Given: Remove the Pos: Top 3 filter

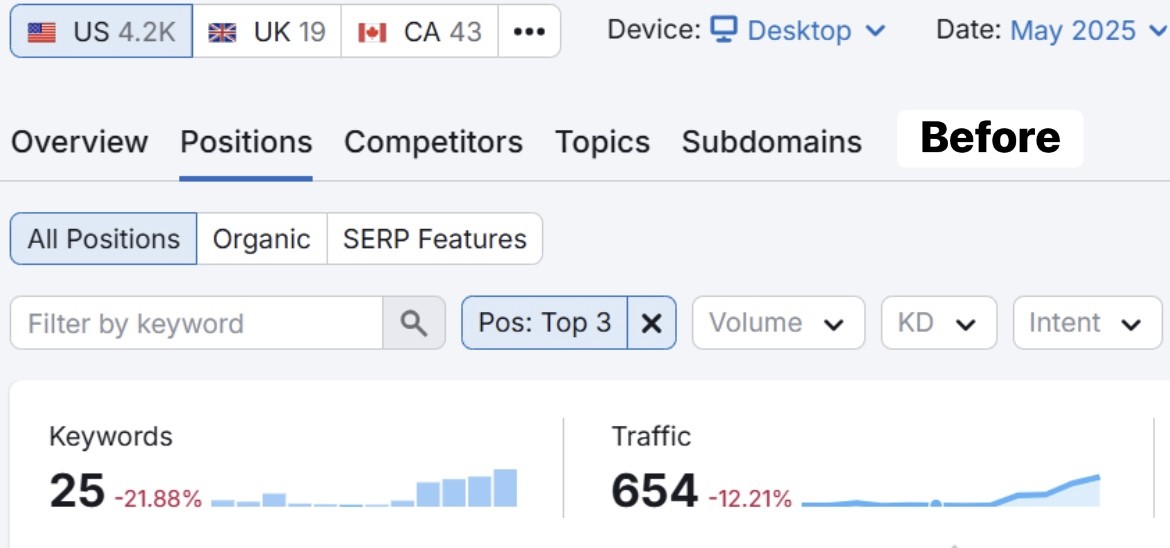Looking at the screenshot, I should coord(651,323).
